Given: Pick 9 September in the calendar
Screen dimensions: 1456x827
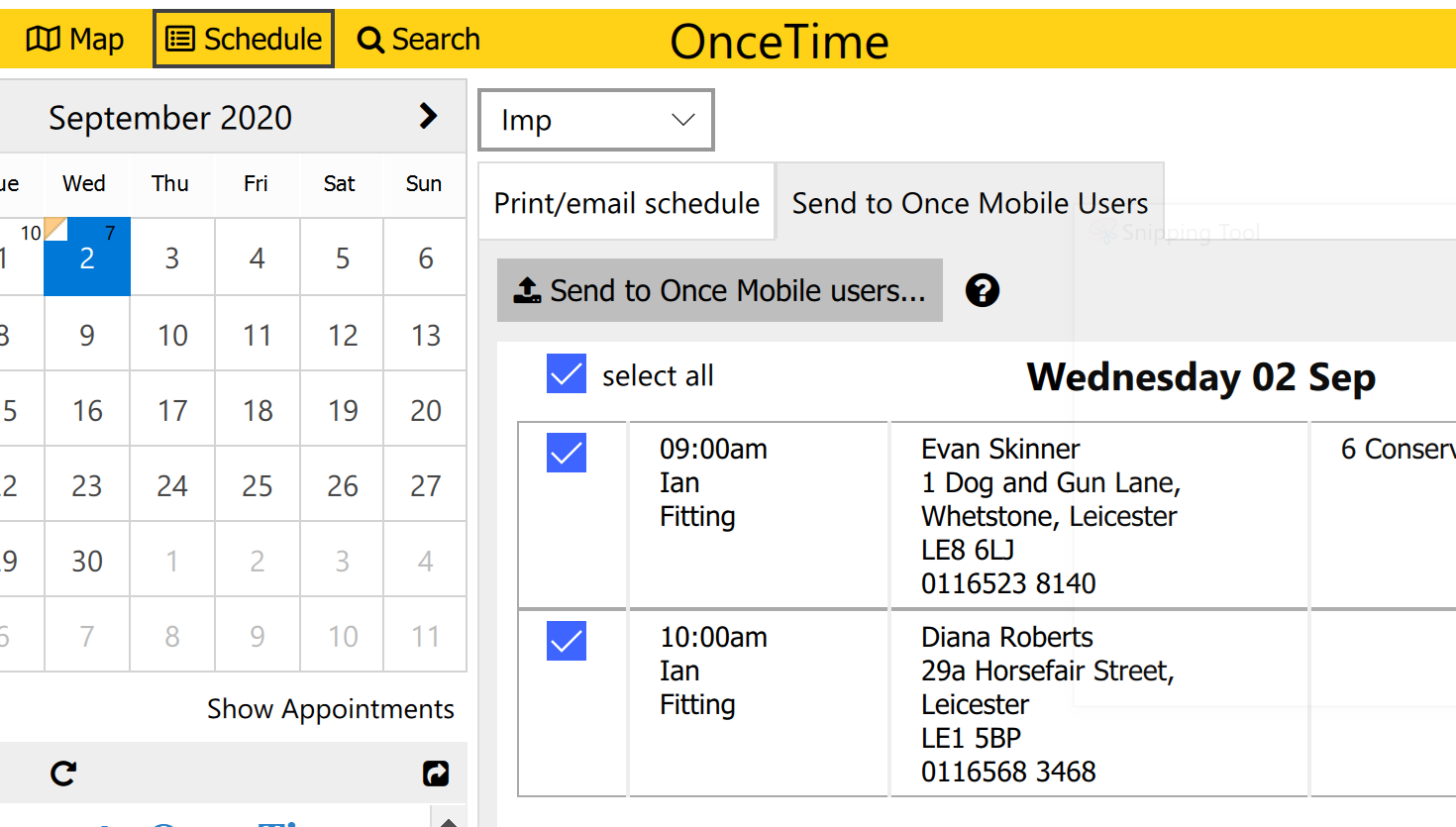Looking at the screenshot, I should (x=87, y=335).
